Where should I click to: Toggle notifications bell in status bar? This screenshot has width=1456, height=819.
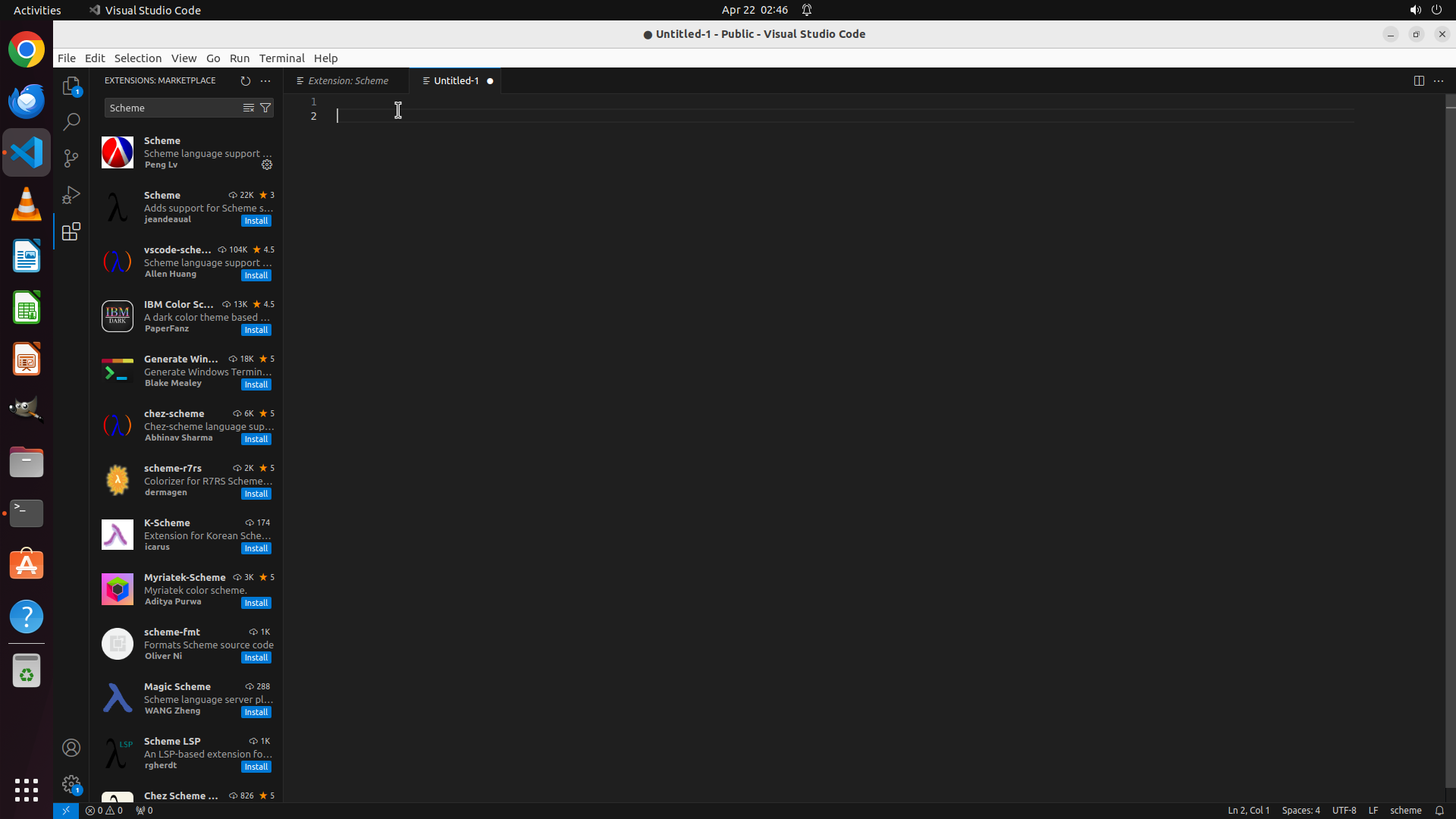coord(1439,810)
